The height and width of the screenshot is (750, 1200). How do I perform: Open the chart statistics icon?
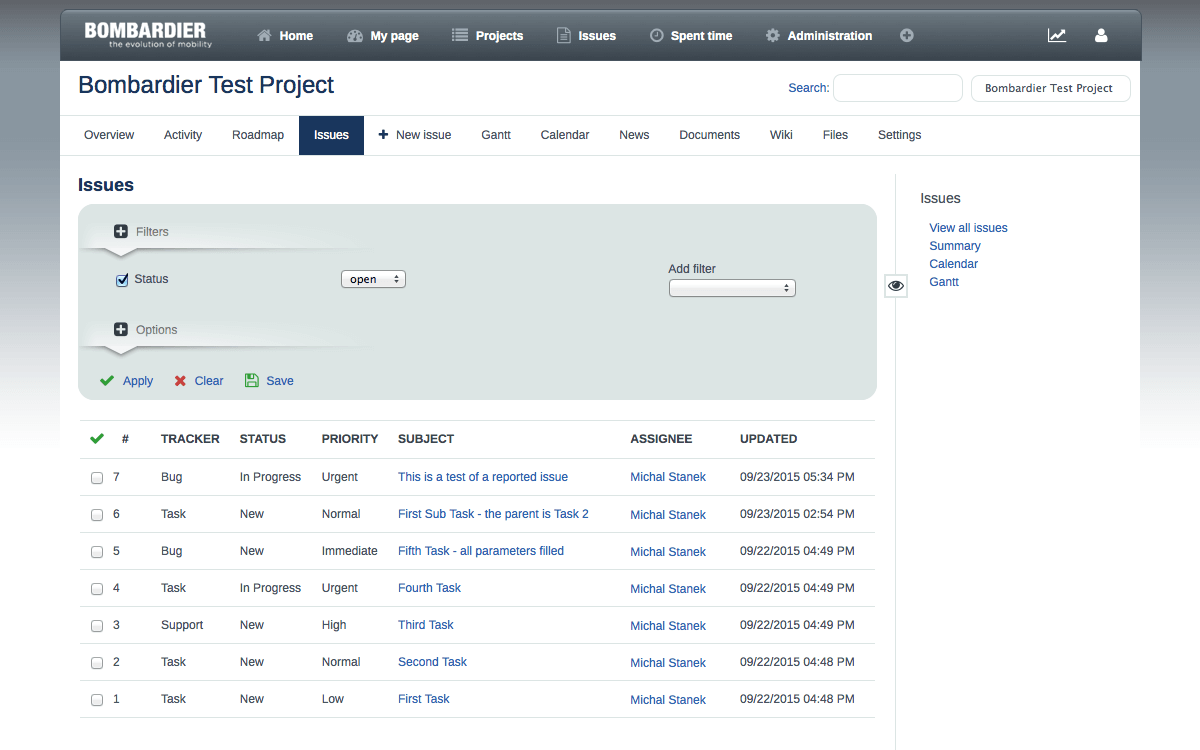coord(1057,35)
